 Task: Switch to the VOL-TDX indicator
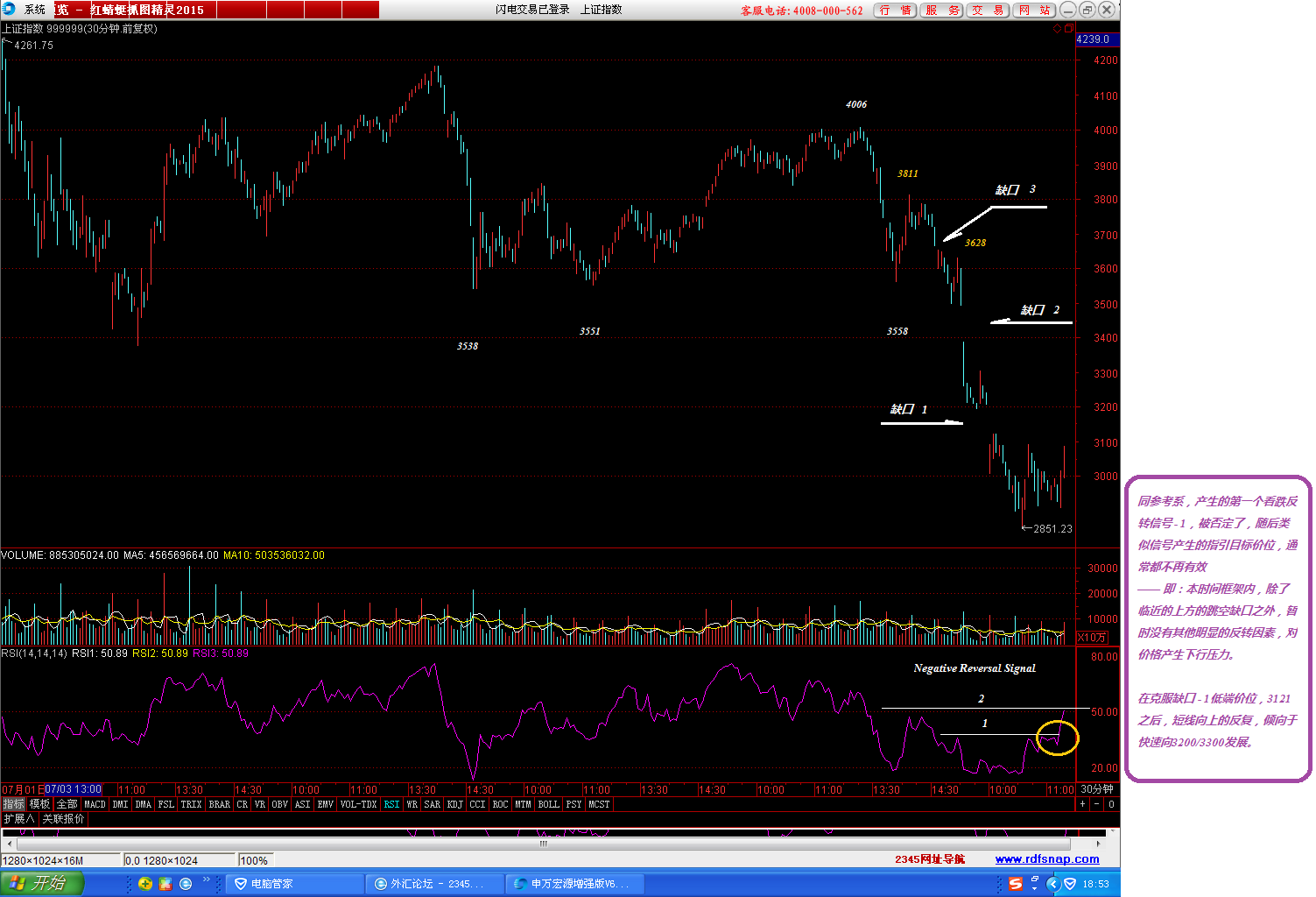click(x=359, y=804)
